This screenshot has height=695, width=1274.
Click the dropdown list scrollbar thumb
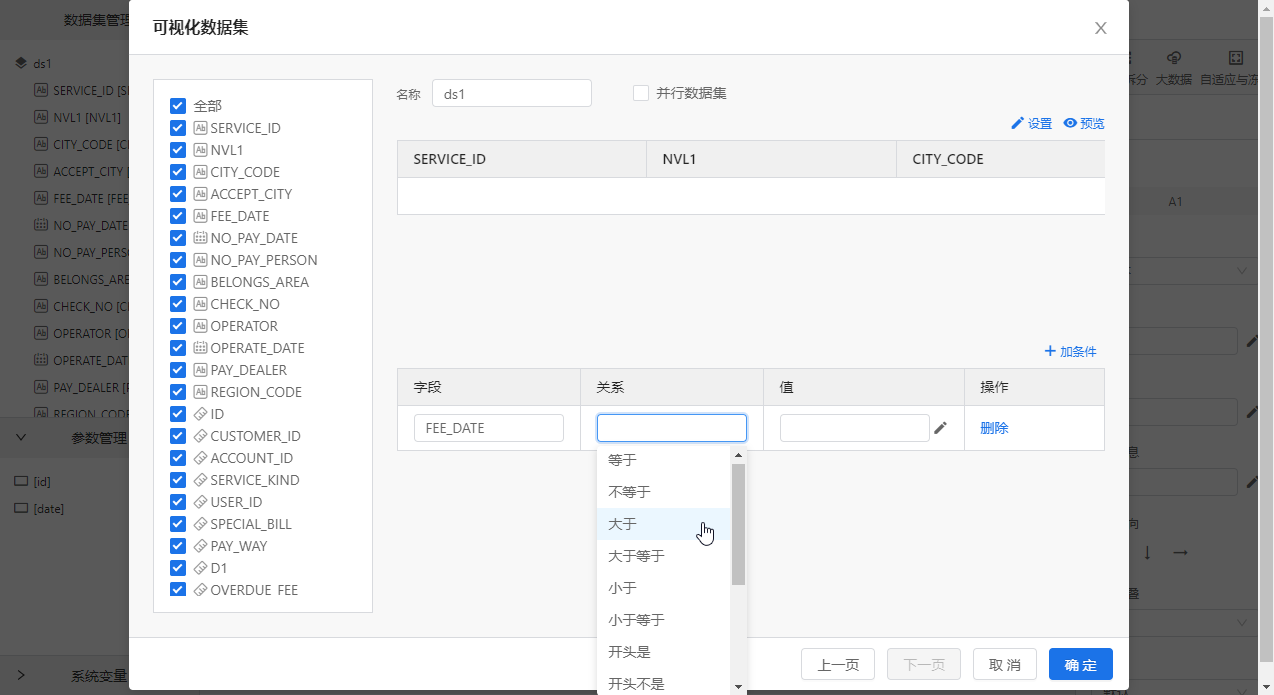[x=739, y=524]
